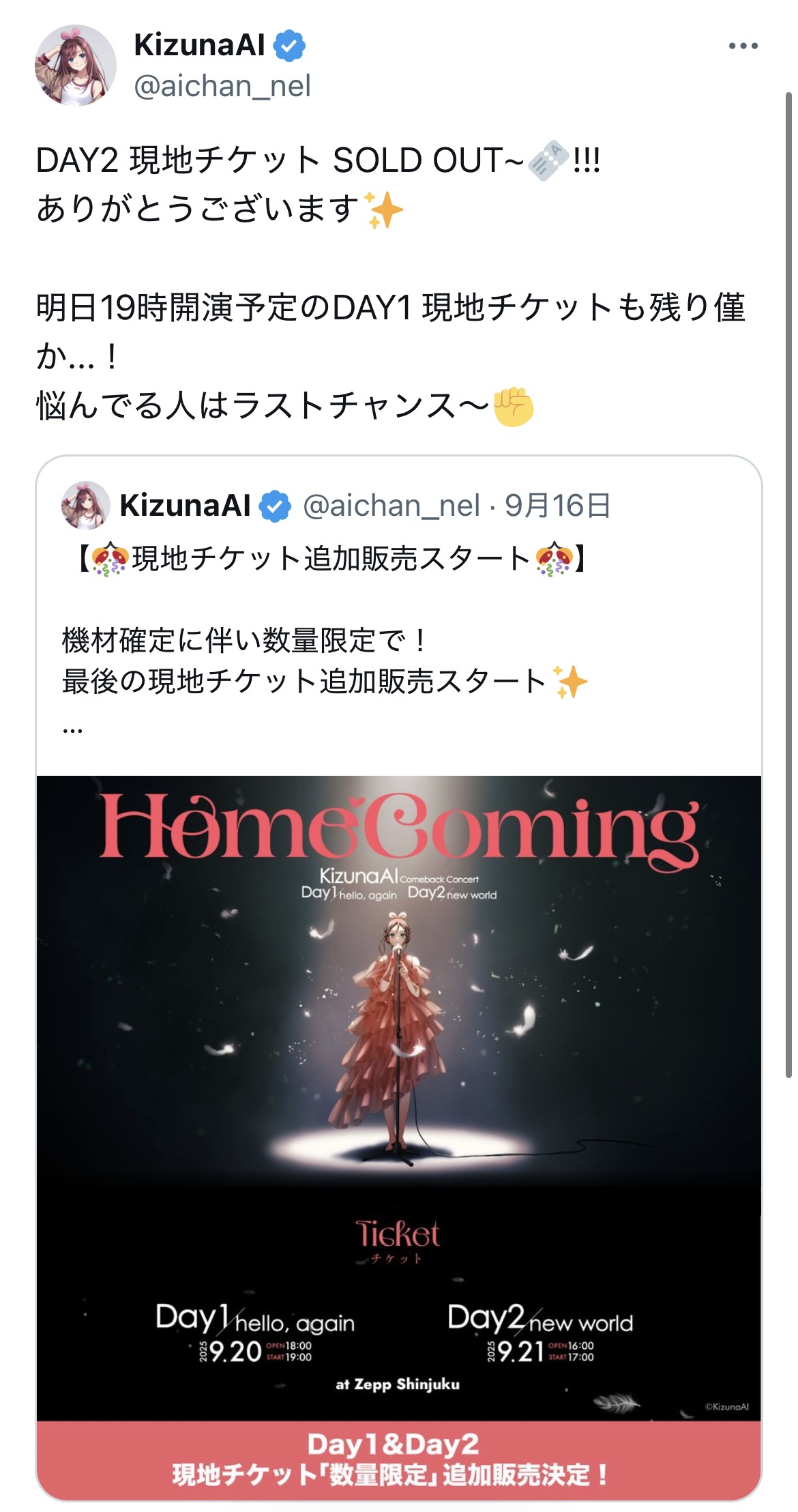Click @aichan_nel handle in quoted tweet

coord(391,506)
